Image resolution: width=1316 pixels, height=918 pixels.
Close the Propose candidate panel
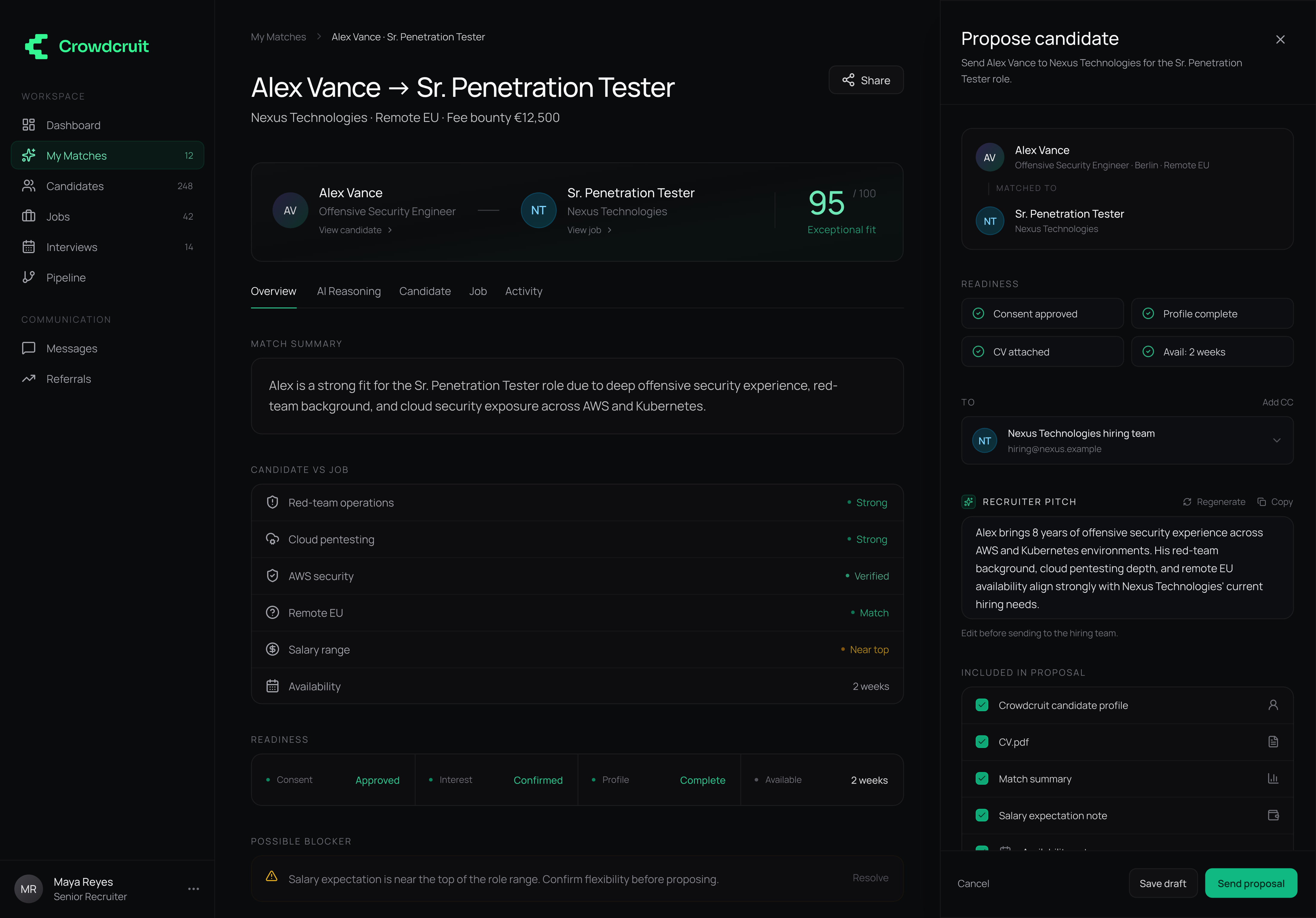(x=1280, y=39)
